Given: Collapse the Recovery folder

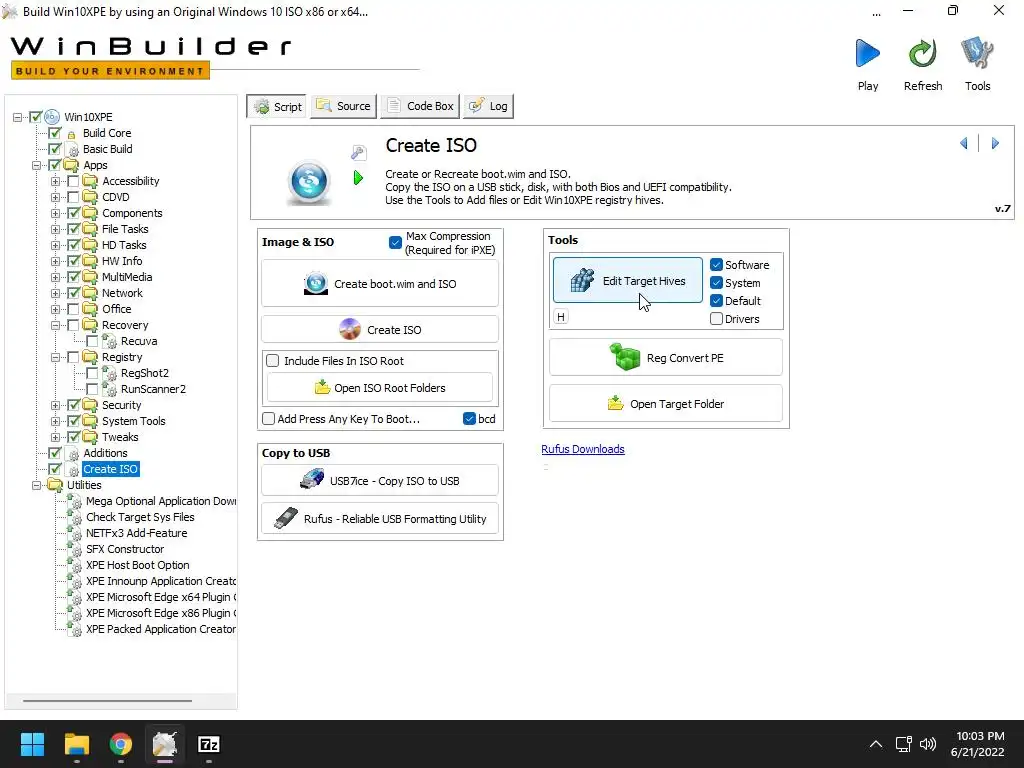Looking at the screenshot, I should (55, 325).
